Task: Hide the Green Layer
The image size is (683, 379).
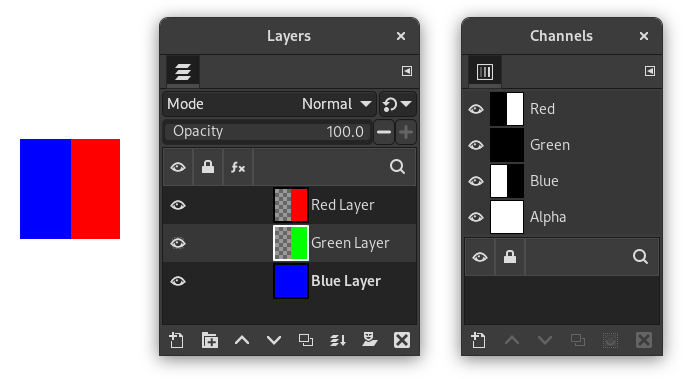Action: (178, 243)
